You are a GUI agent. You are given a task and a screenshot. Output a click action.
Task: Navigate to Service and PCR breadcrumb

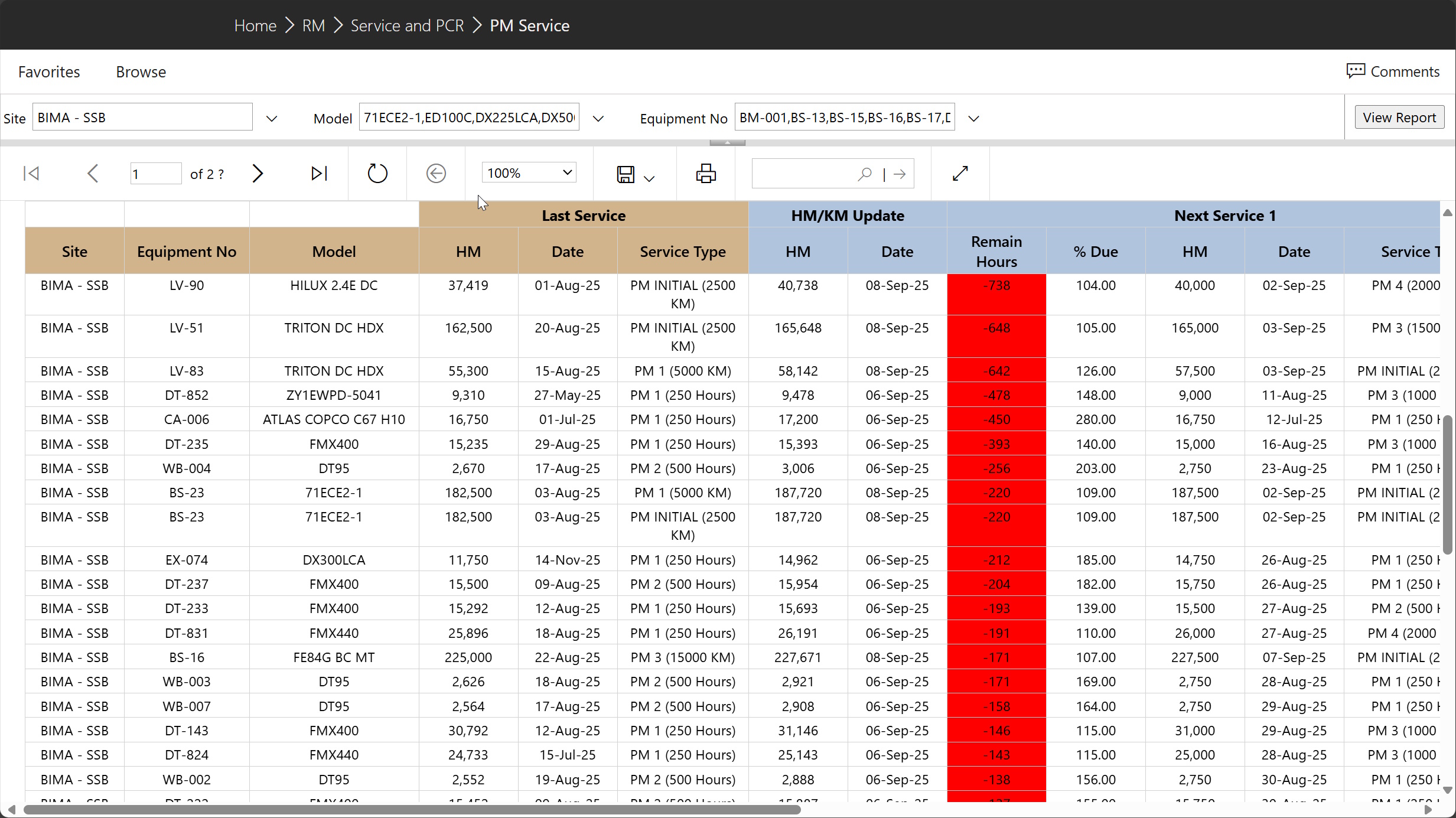coord(407,25)
